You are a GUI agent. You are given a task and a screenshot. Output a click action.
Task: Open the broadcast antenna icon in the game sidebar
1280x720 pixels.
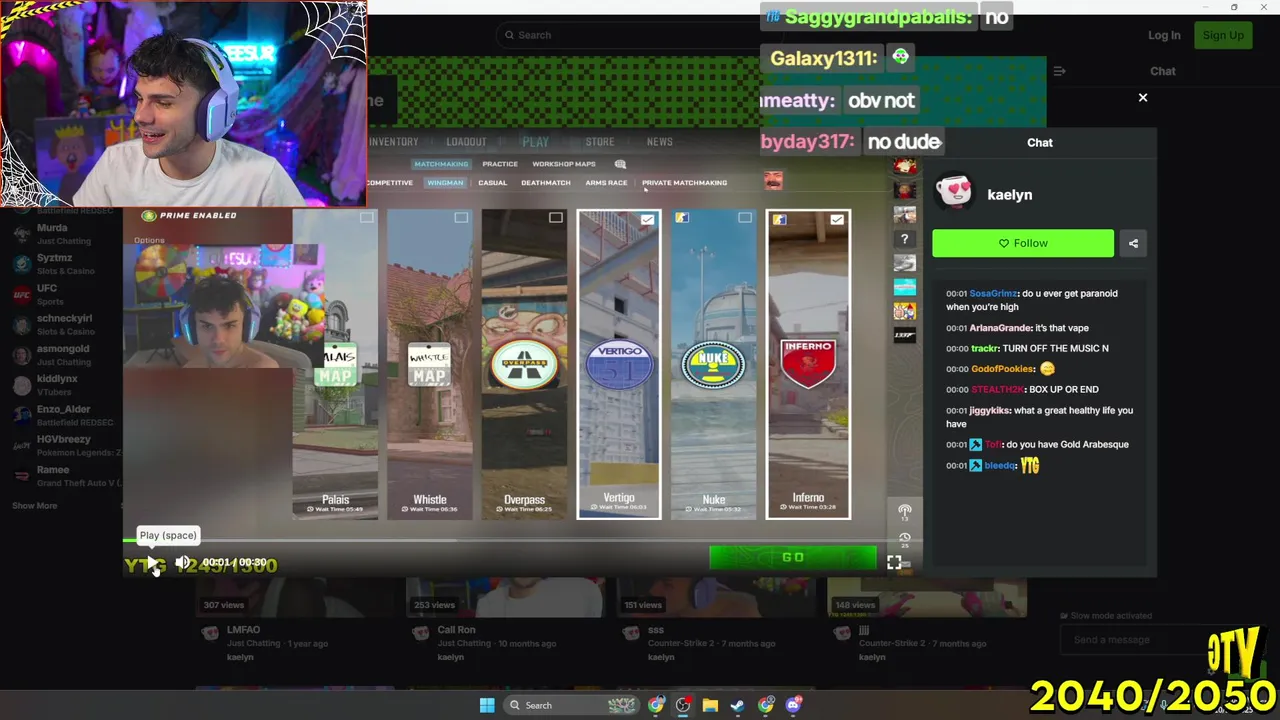tap(905, 512)
